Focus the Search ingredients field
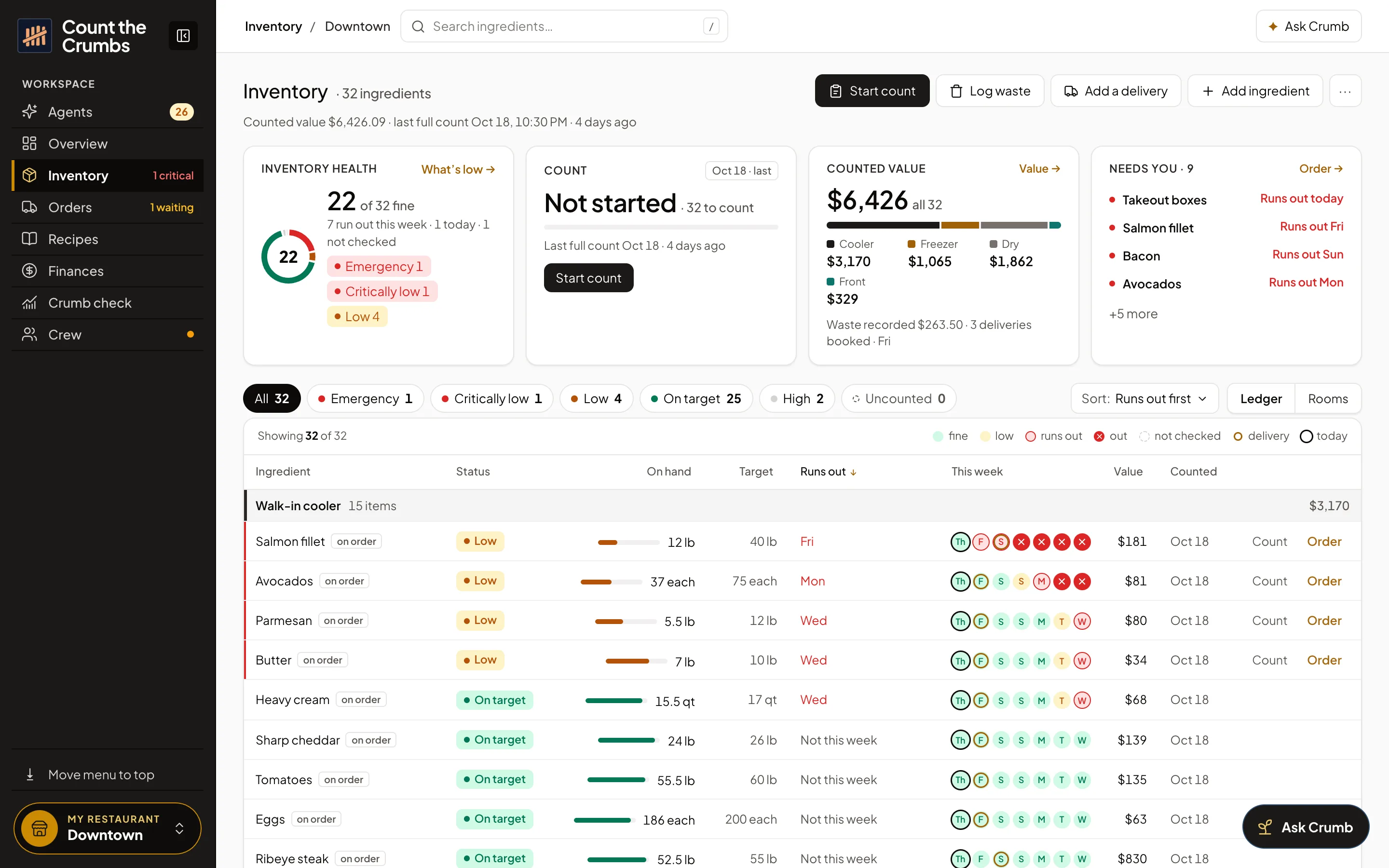1389x868 pixels. tap(564, 27)
